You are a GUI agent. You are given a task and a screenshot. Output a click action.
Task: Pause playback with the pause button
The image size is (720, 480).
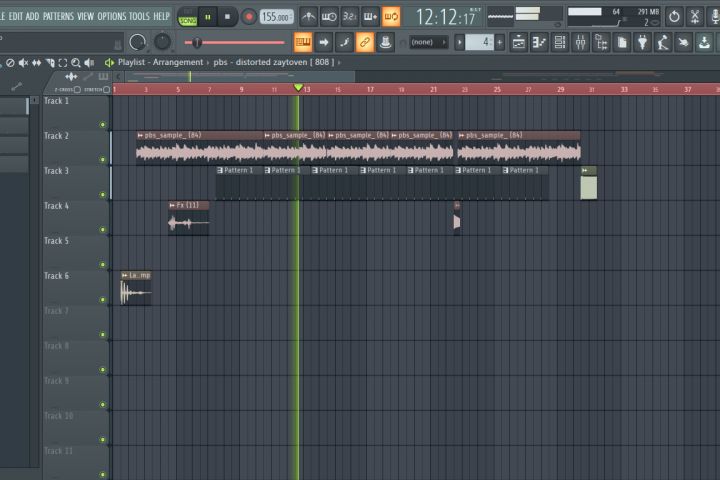point(208,17)
